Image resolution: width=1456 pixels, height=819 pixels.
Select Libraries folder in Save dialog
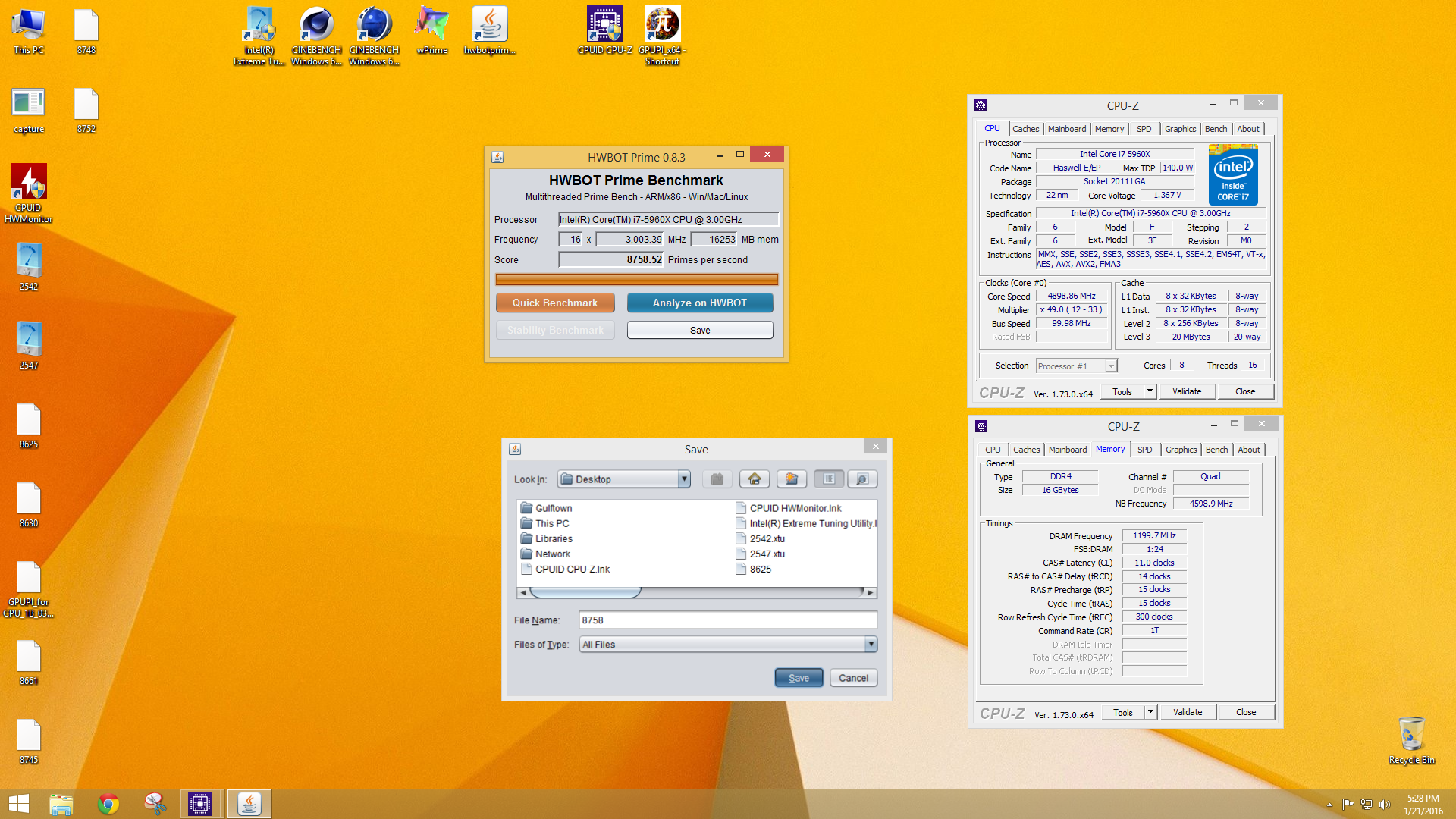coord(547,538)
